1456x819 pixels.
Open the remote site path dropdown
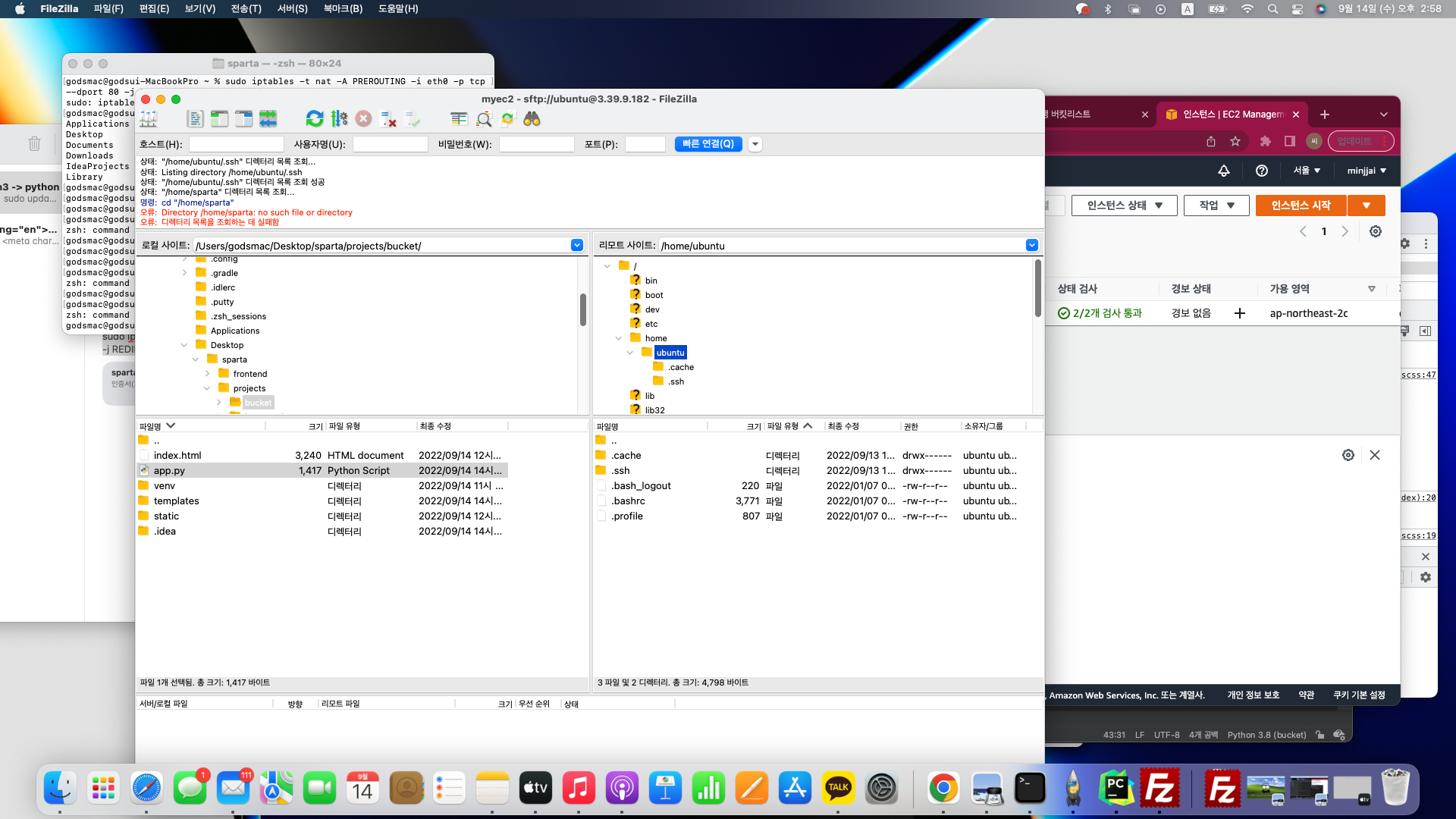click(1032, 245)
